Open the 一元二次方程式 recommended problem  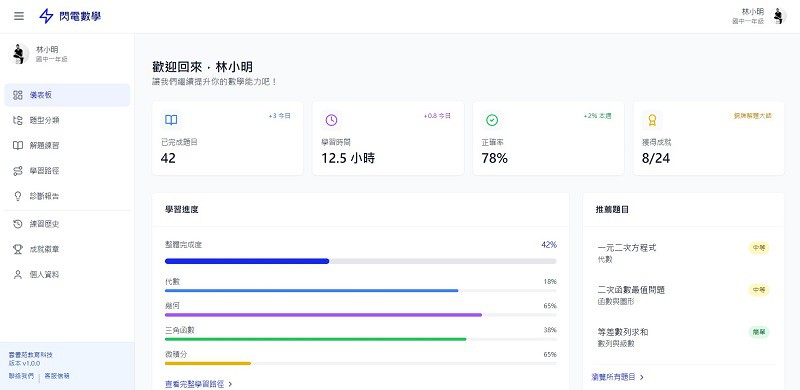point(683,253)
